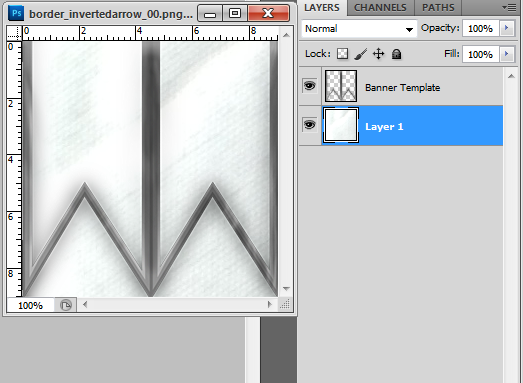Screen dimensions: 523x383
Task: Expand the Fill slider arrow
Action: (x=507, y=54)
